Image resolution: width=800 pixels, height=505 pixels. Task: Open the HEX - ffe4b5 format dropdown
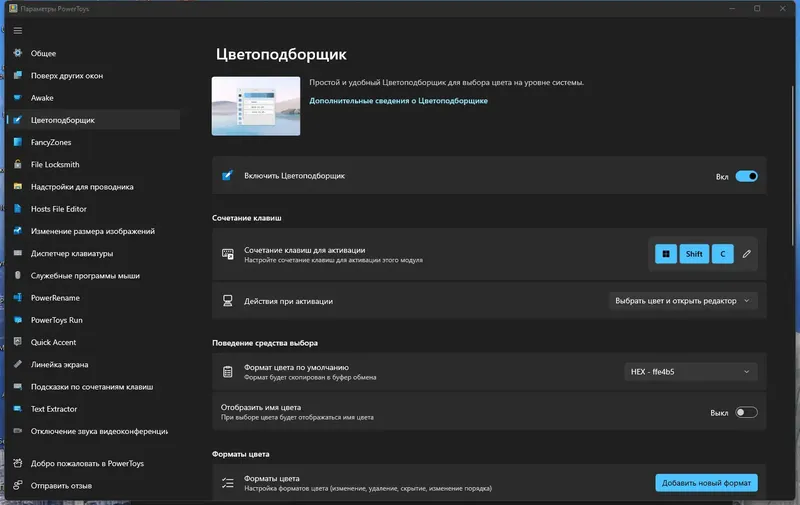point(691,372)
